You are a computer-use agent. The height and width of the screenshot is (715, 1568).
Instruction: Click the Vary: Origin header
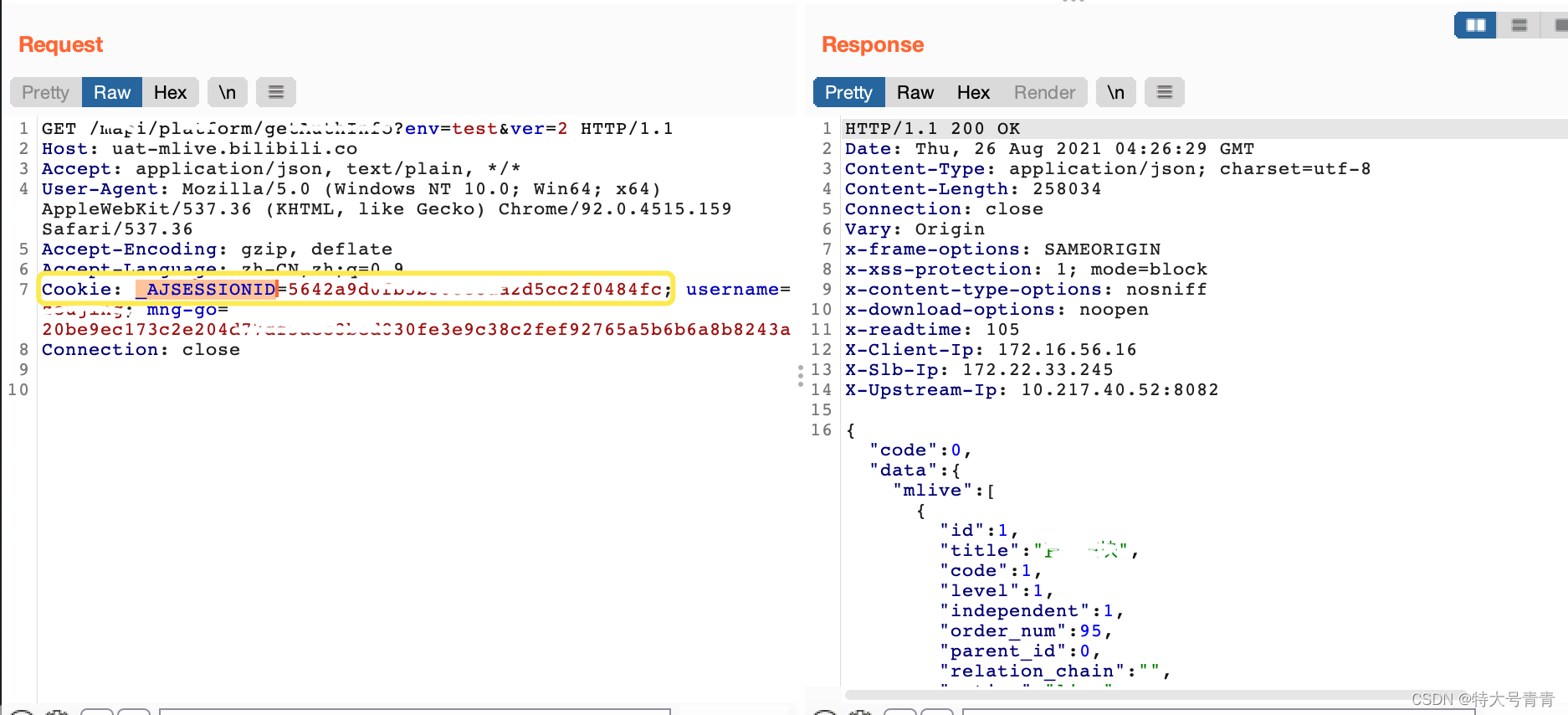(915, 229)
